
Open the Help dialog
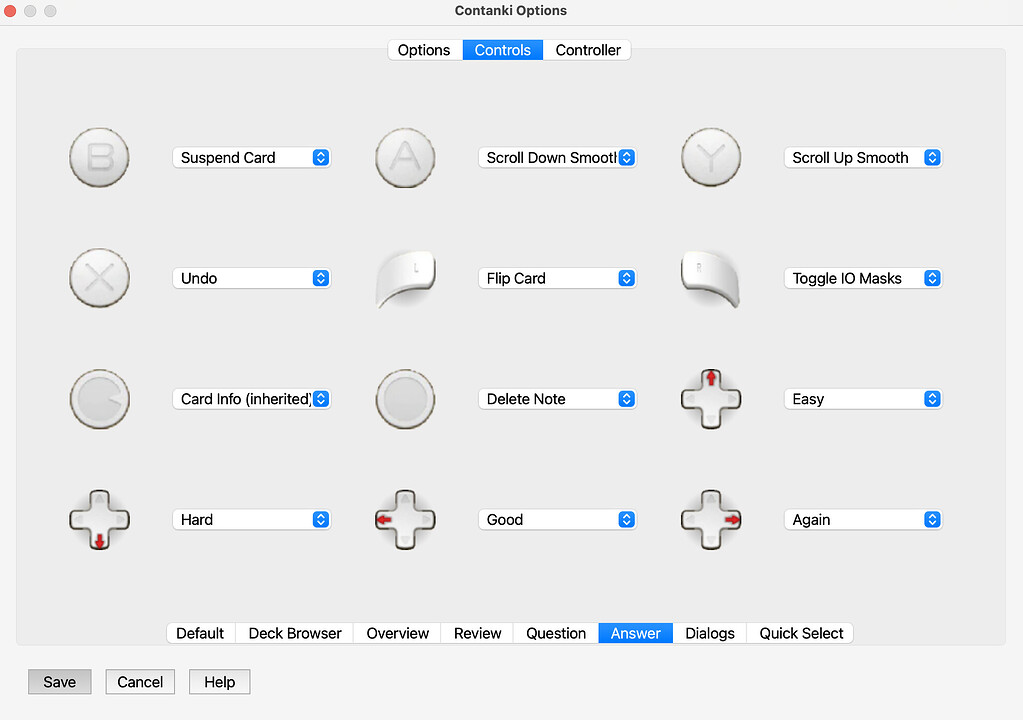tap(219, 681)
